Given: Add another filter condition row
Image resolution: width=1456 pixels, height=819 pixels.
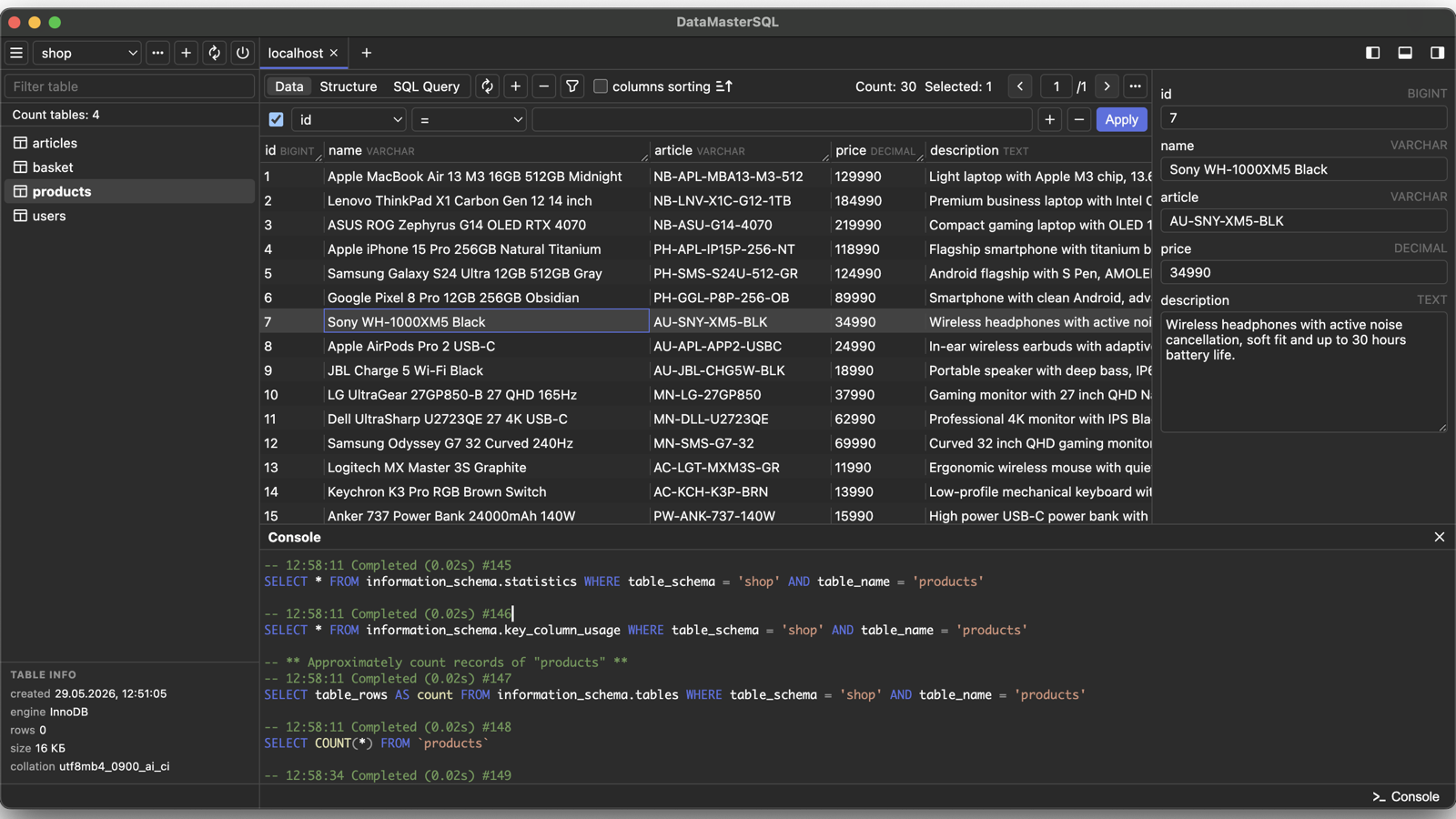Looking at the screenshot, I should 1050,119.
